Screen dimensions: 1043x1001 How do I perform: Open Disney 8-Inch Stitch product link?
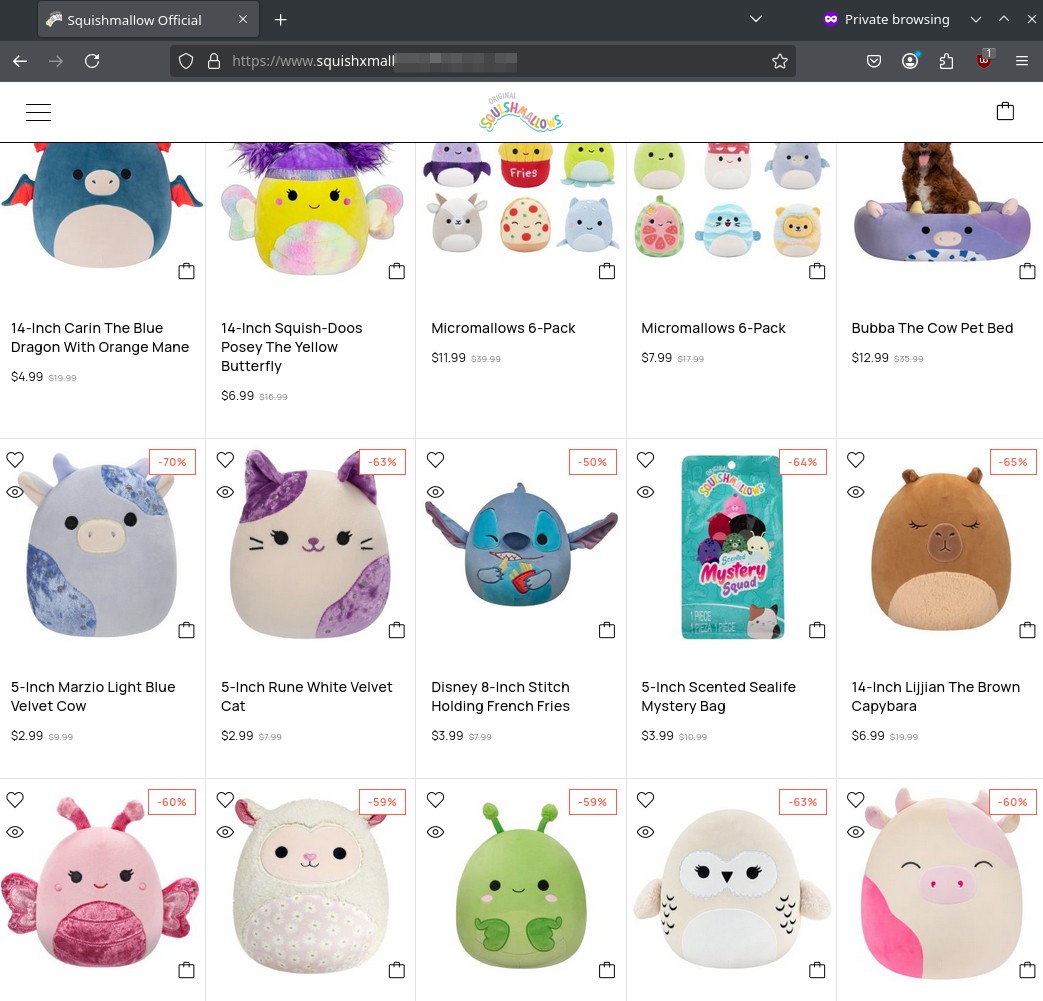(500, 696)
